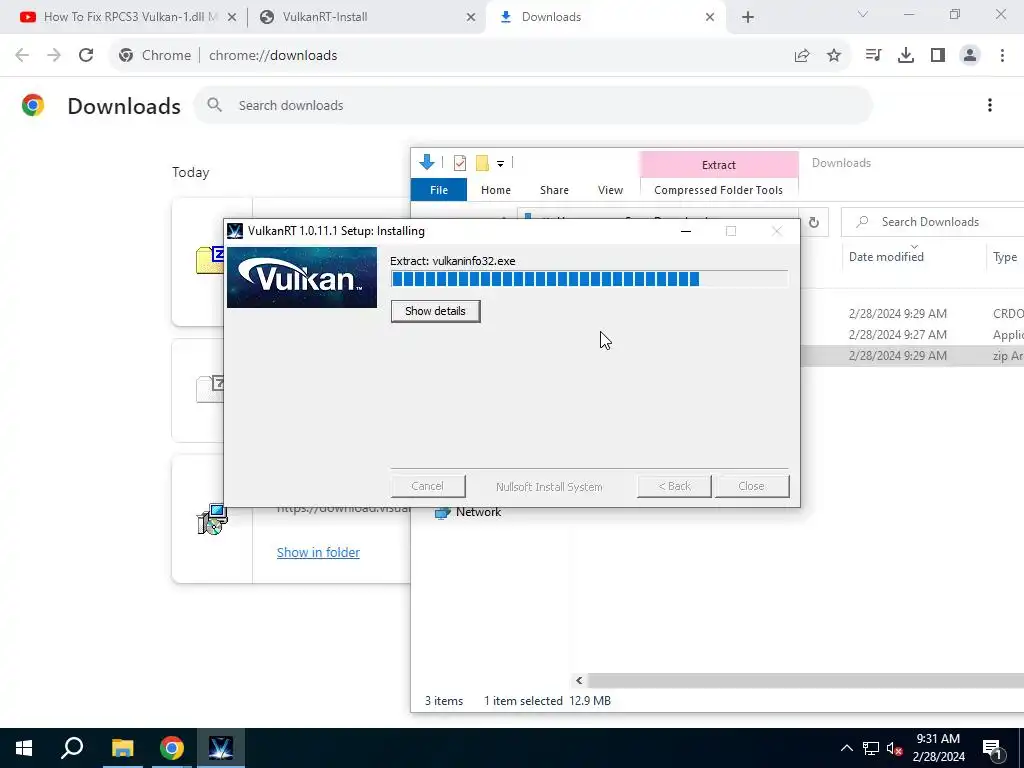Switch to Chrome from taskbar
The height and width of the screenshot is (768, 1024).
coord(172,748)
